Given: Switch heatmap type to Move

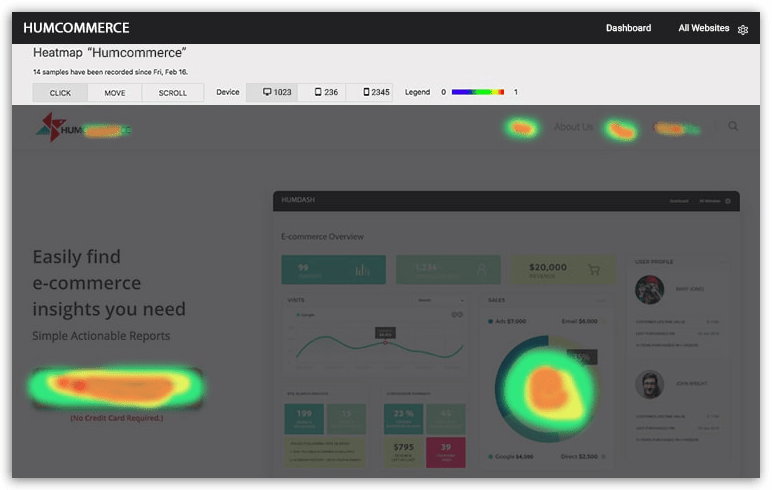Looking at the screenshot, I should [x=115, y=93].
